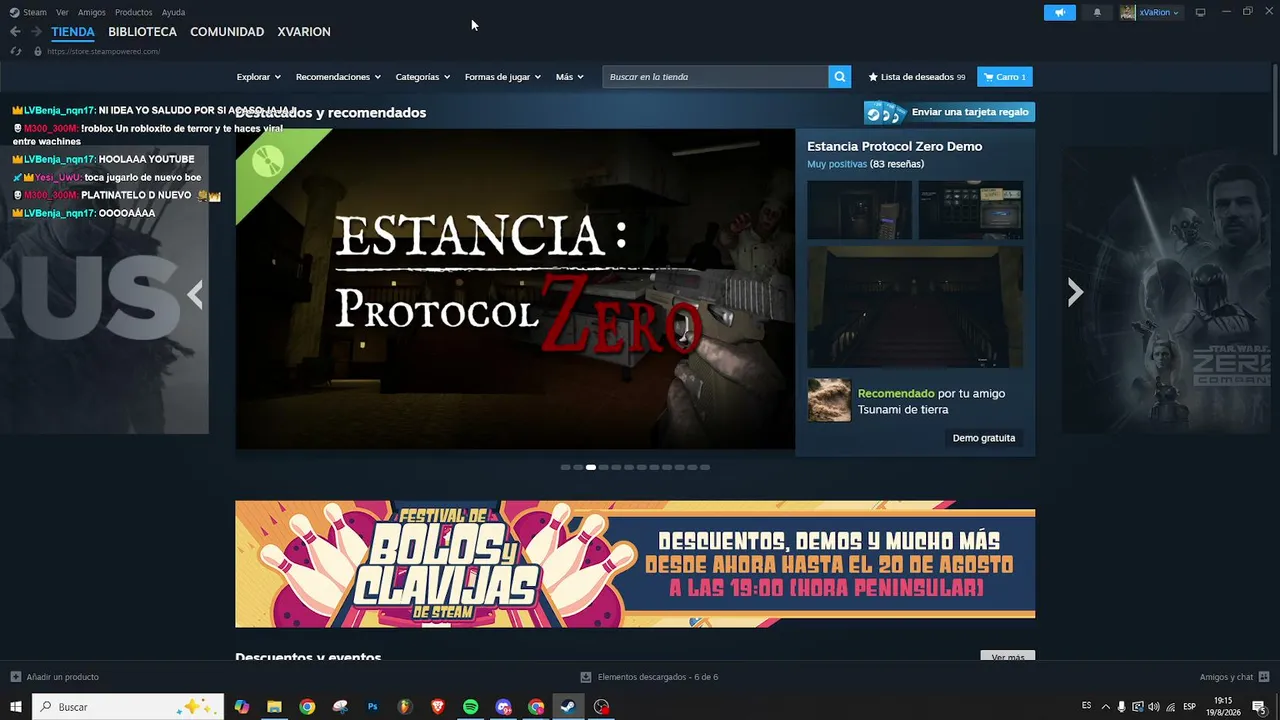Open the volume speaker tray icon
This screenshot has height=720, width=1280.
[1154, 707]
